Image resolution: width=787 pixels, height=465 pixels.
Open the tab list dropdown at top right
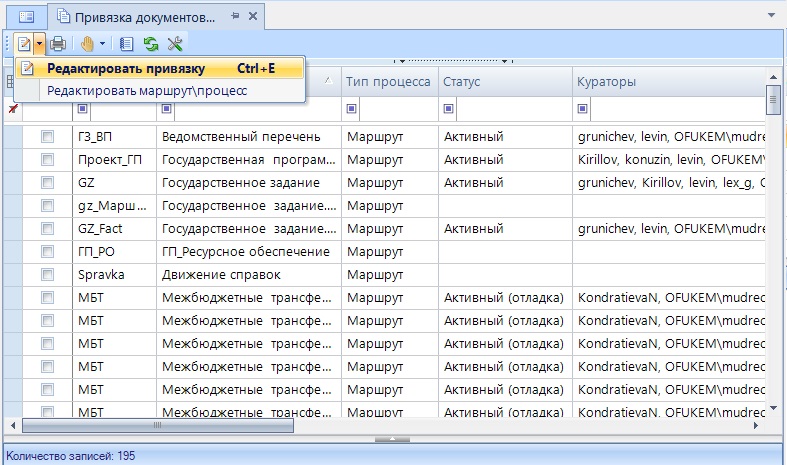(x=771, y=16)
